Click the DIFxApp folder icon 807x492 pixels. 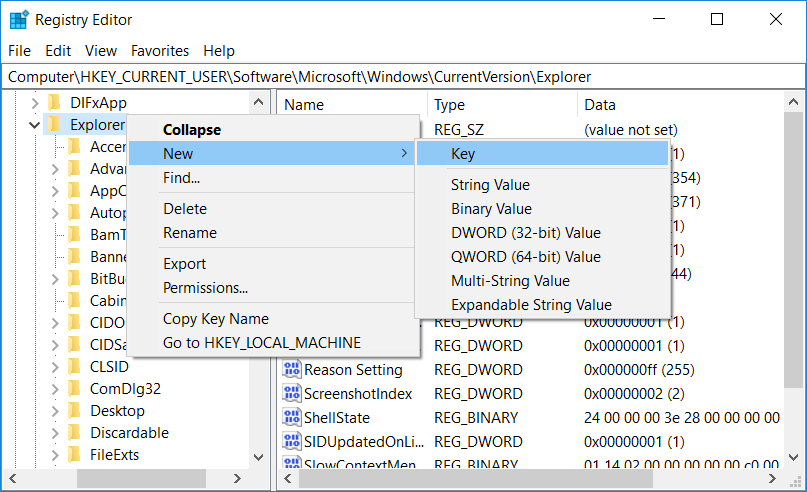55,103
